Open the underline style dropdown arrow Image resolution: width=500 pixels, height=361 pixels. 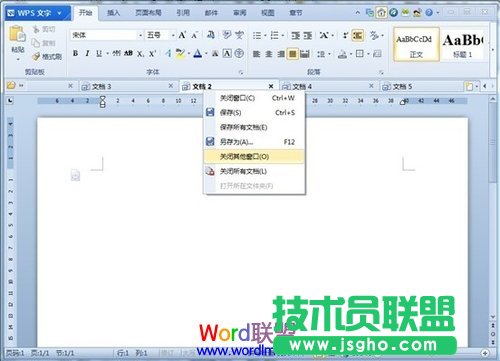107,54
